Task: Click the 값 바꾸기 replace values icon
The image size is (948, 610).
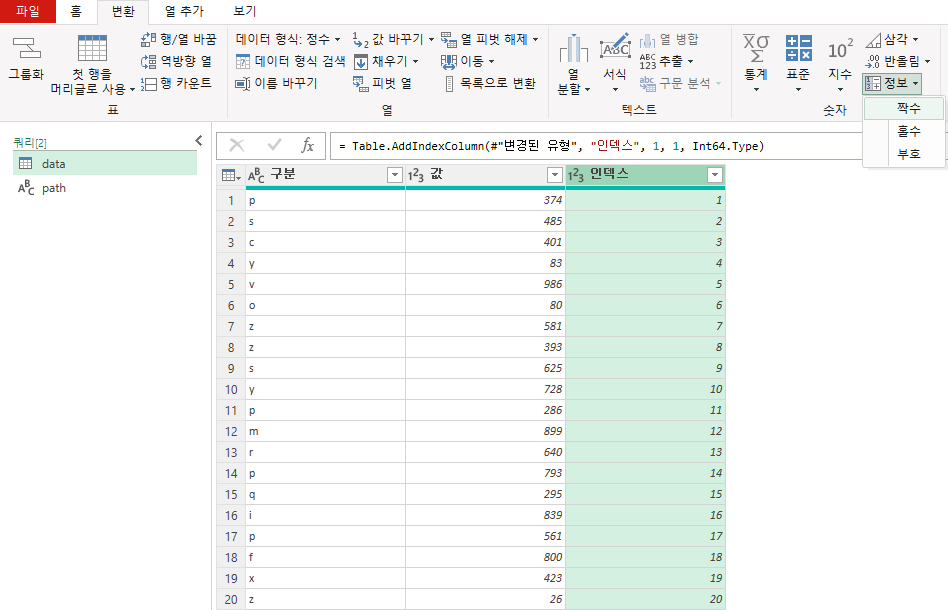Action: point(360,40)
